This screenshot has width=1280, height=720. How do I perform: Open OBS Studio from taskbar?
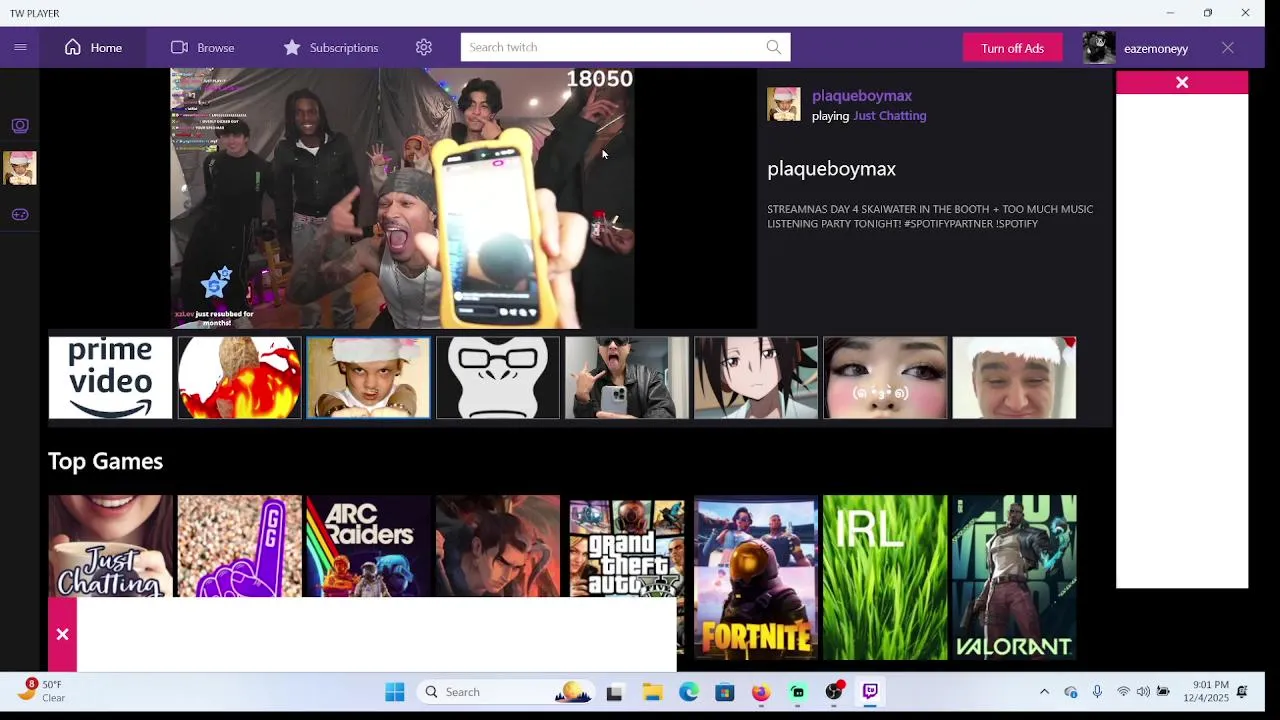click(x=834, y=692)
